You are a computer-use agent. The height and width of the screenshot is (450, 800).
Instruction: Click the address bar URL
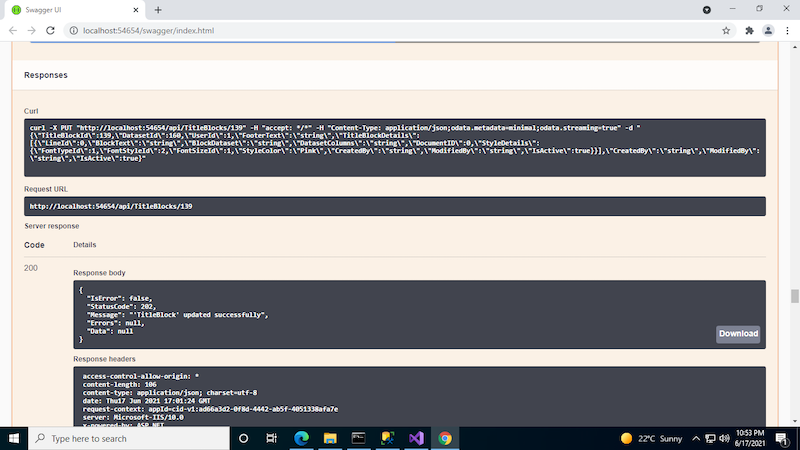148,31
